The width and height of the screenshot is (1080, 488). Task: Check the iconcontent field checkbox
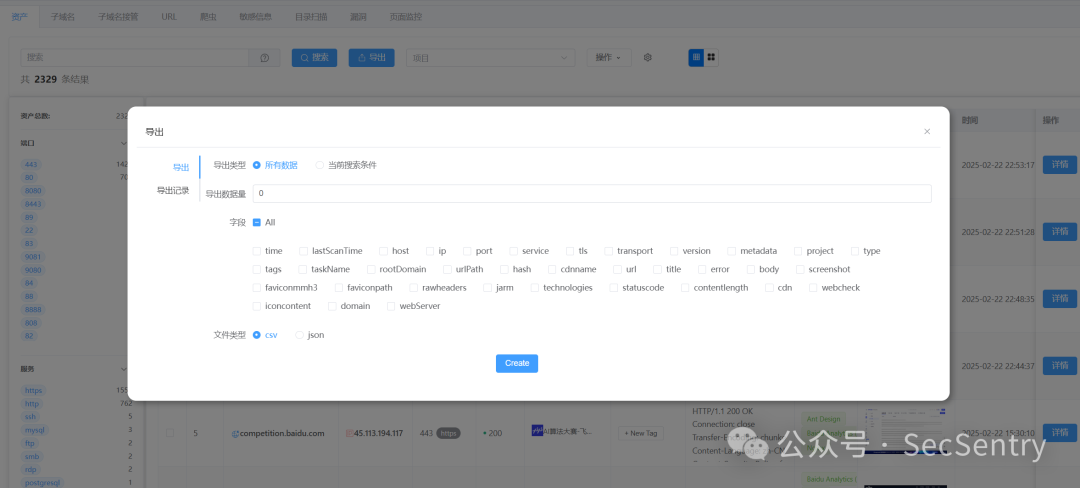pyautogui.click(x=257, y=306)
